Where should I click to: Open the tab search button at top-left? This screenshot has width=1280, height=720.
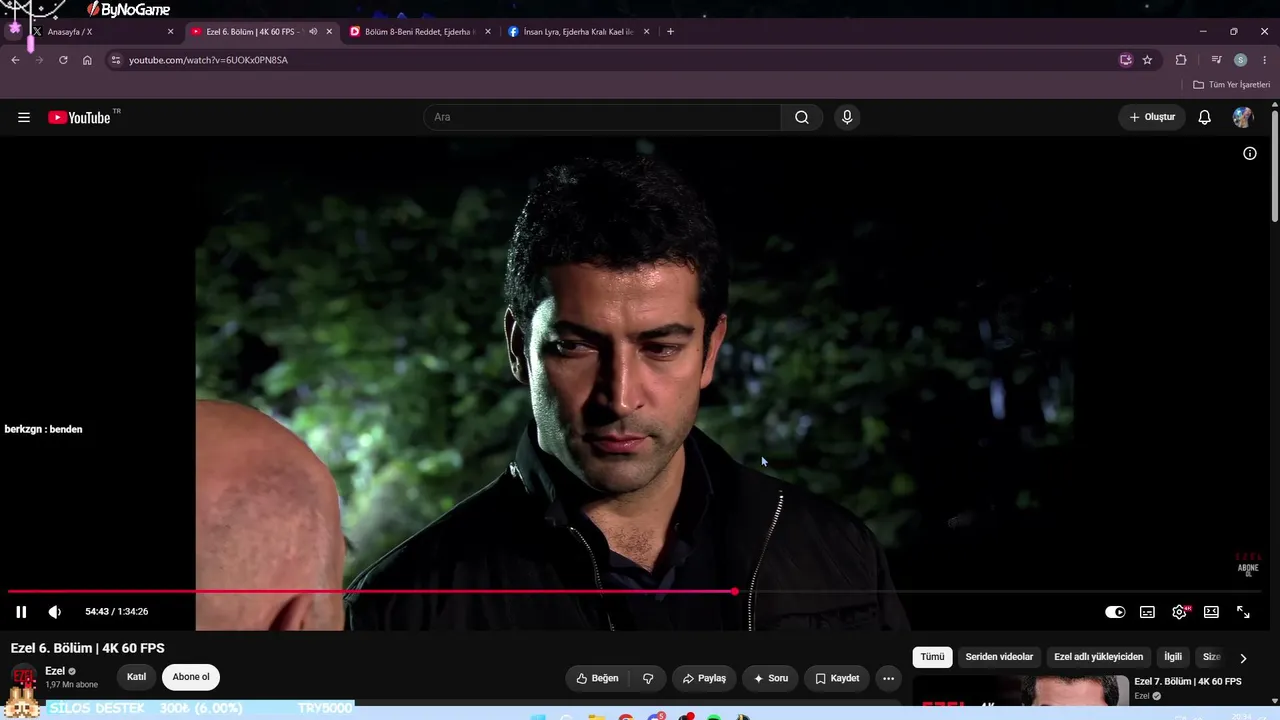click(x=15, y=29)
